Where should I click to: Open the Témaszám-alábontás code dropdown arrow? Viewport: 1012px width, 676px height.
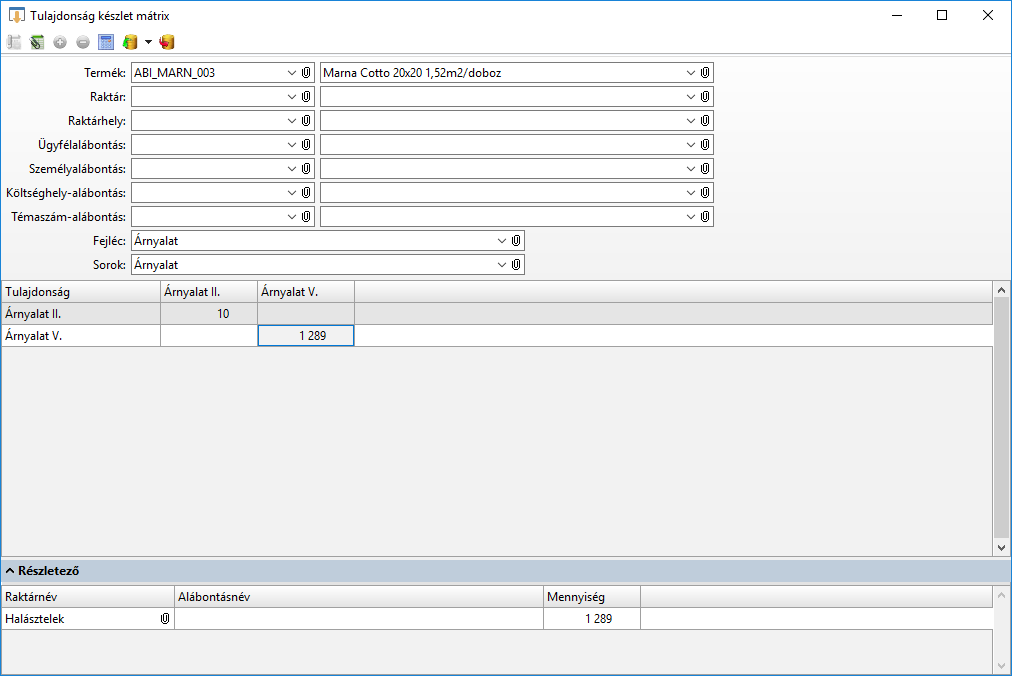(x=292, y=216)
